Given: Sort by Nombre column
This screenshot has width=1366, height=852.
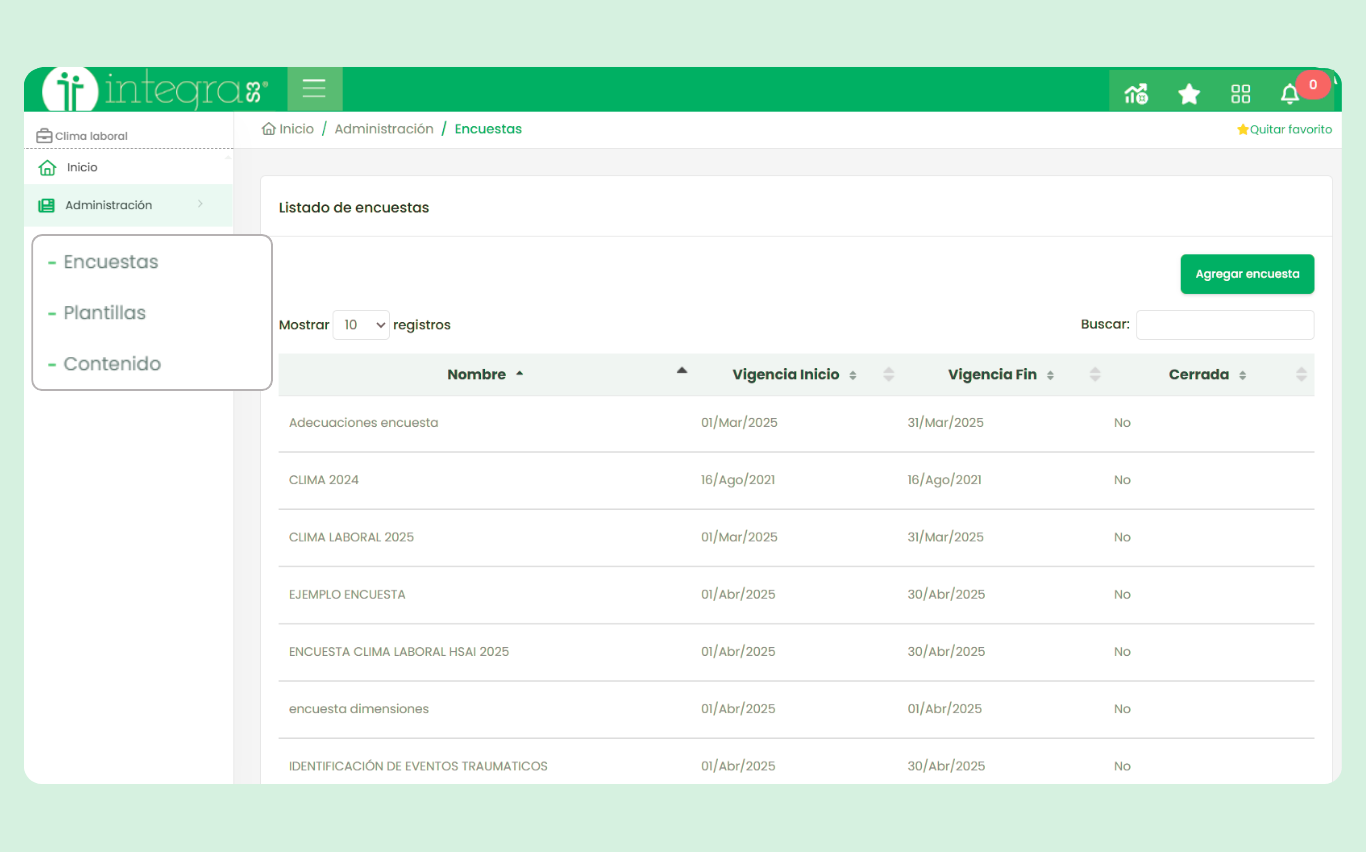Looking at the screenshot, I should coord(485,374).
